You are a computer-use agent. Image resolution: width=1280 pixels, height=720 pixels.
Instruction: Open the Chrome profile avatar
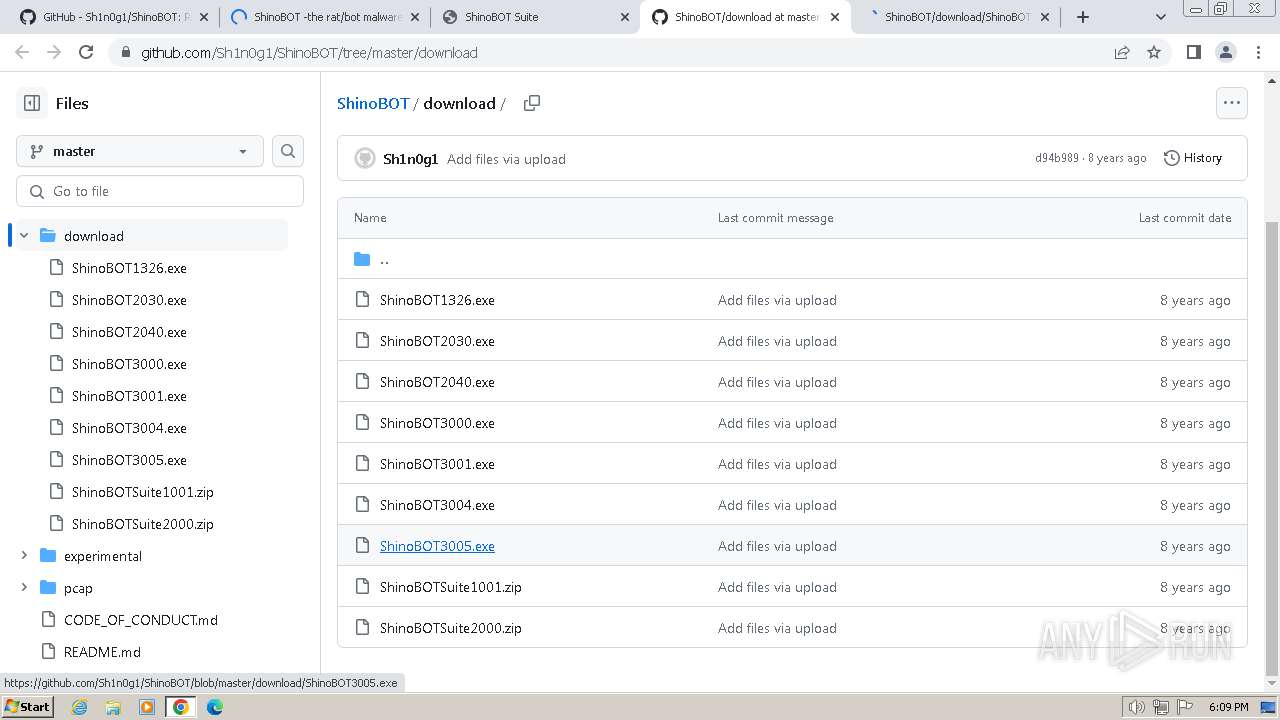[1225, 53]
